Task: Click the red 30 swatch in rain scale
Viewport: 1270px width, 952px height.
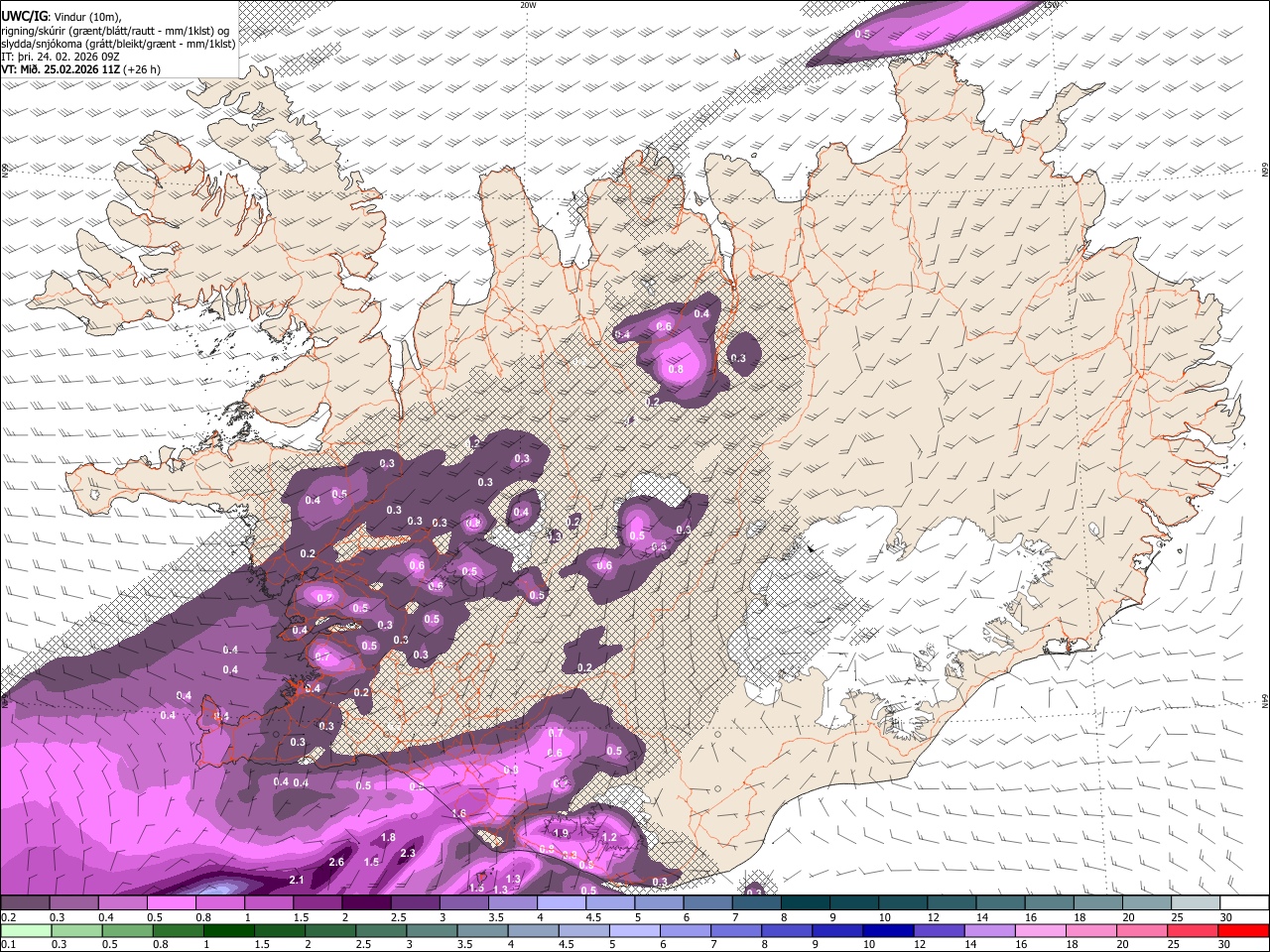Action: pos(1242,930)
